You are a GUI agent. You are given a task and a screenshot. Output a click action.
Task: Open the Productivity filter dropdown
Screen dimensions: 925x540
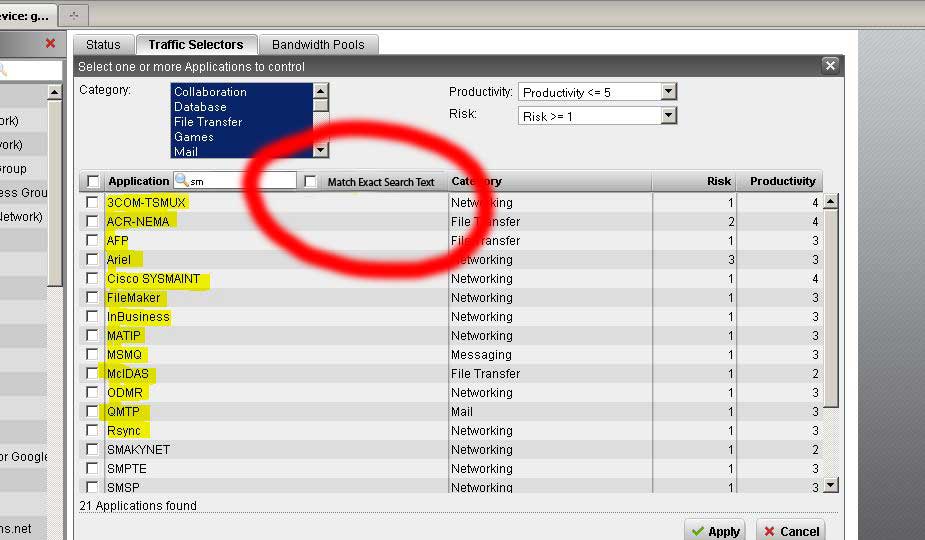[669, 92]
